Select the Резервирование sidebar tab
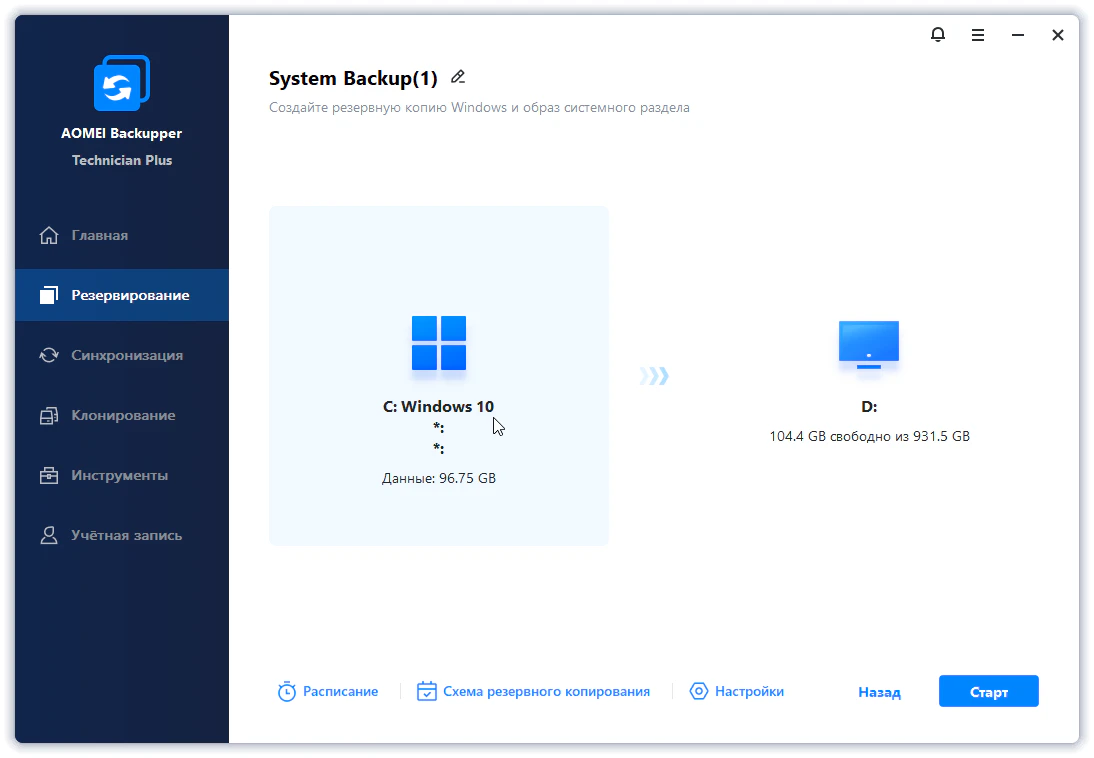Image resolution: width=1094 pixels, height=758 pixels. 129,296
